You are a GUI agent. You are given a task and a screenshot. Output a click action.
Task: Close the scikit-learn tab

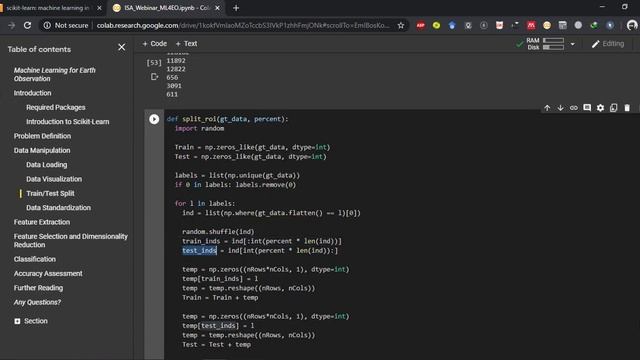coord(99,8)
